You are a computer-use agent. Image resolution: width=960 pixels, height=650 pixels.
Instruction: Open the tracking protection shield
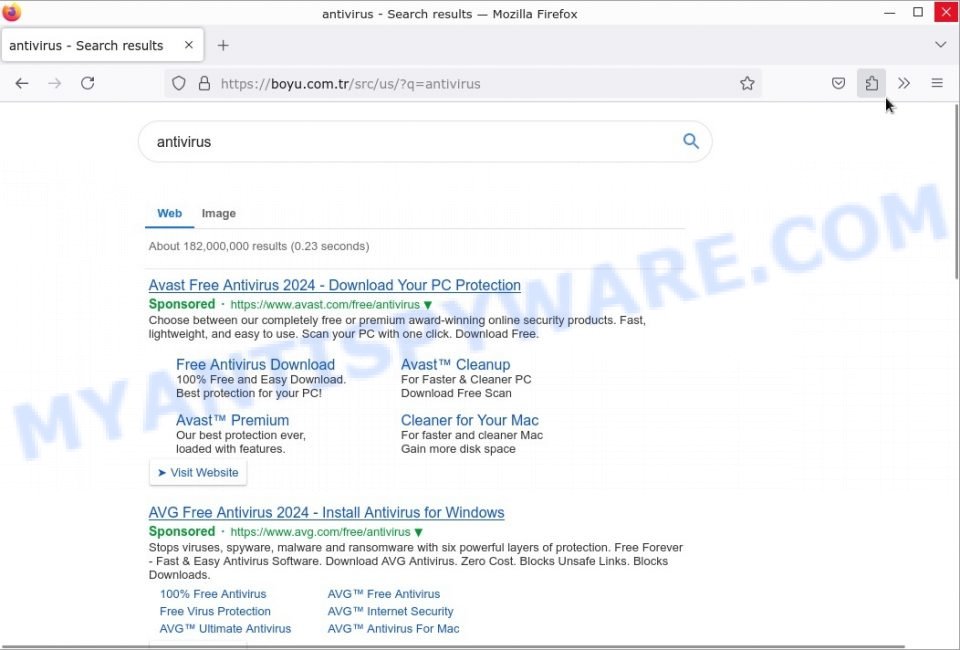[178, 83]
